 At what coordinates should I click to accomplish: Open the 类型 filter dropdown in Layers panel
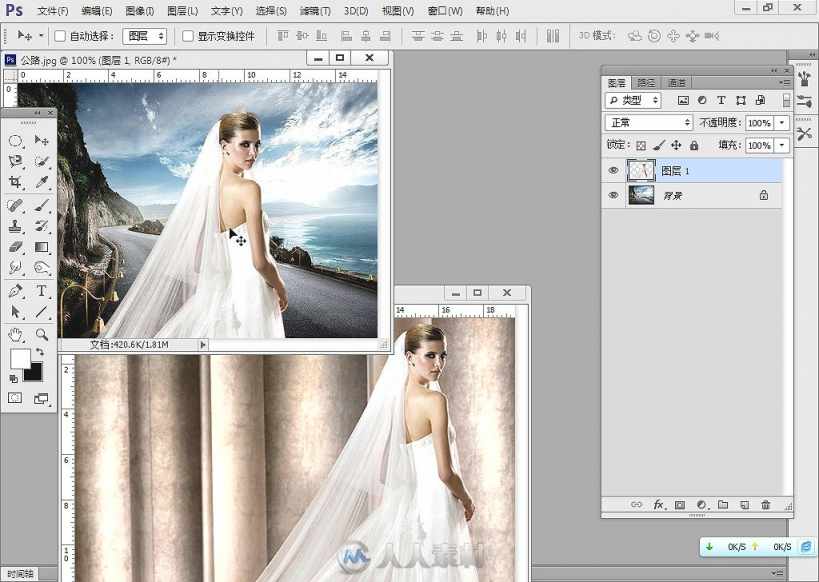(633, 100)
